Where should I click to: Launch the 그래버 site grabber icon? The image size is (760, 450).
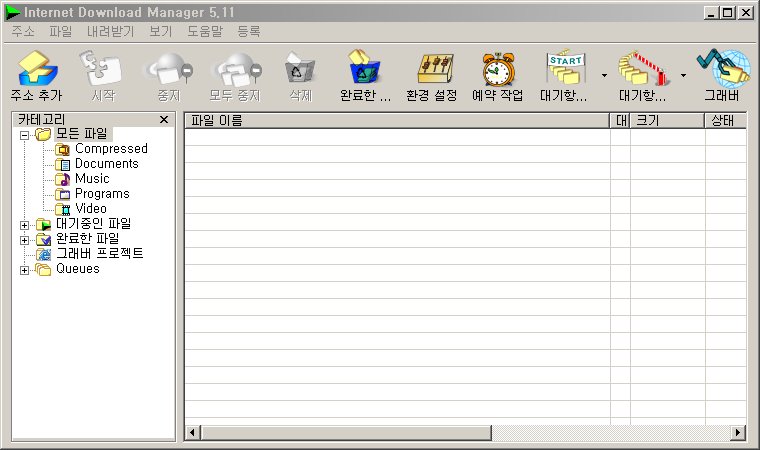724,68
